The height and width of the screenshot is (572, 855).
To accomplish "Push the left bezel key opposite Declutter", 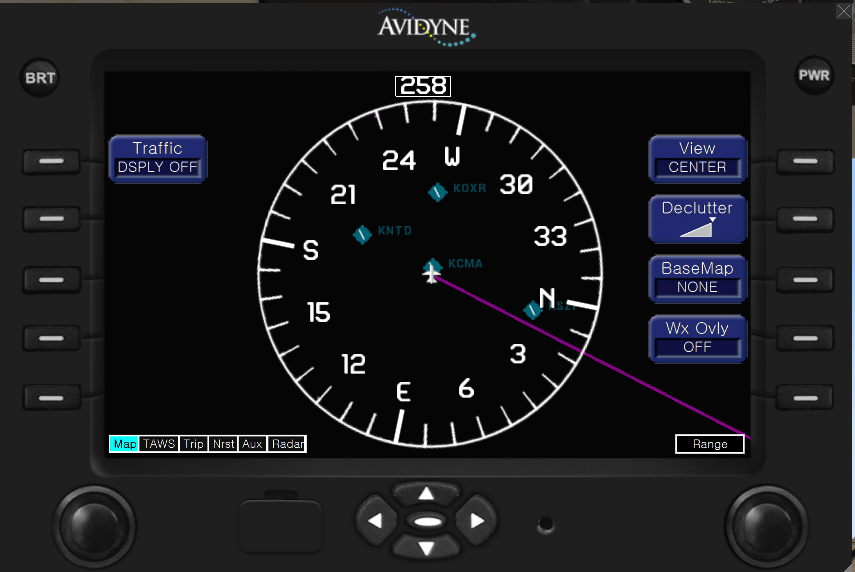I will [51, 219].
